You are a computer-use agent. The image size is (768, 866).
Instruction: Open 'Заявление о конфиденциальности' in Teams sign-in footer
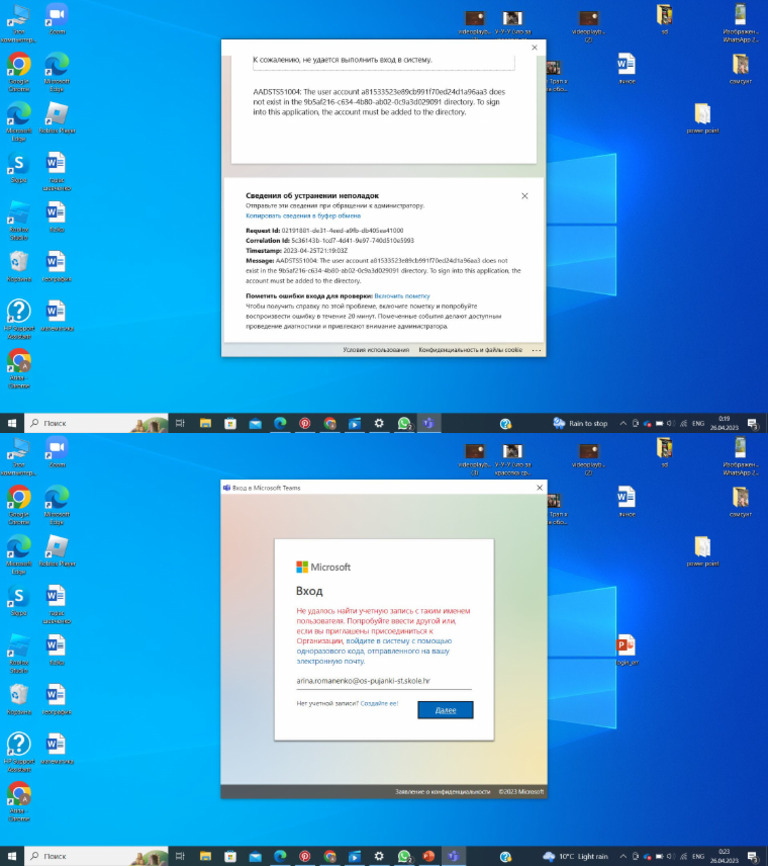tap(442, 791)
